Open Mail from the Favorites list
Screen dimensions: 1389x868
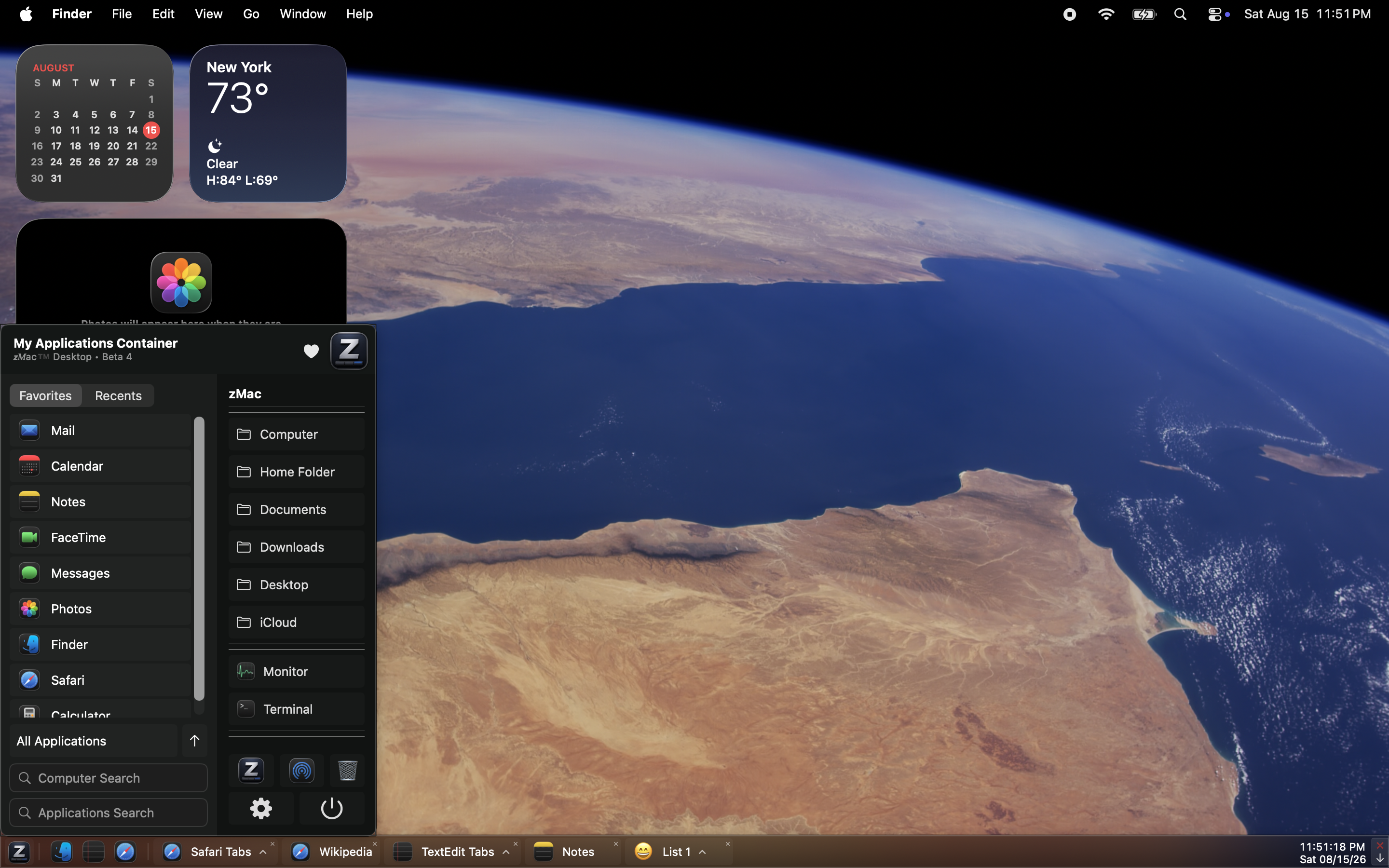(x=100, y=431)
